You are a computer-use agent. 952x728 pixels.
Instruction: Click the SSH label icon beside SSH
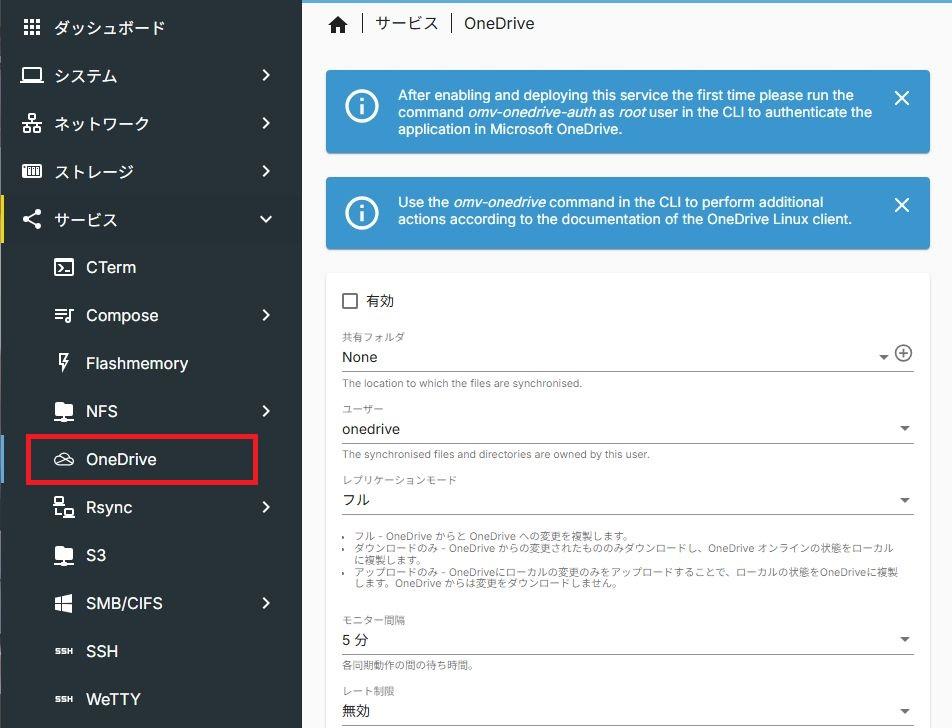point(64,651)
